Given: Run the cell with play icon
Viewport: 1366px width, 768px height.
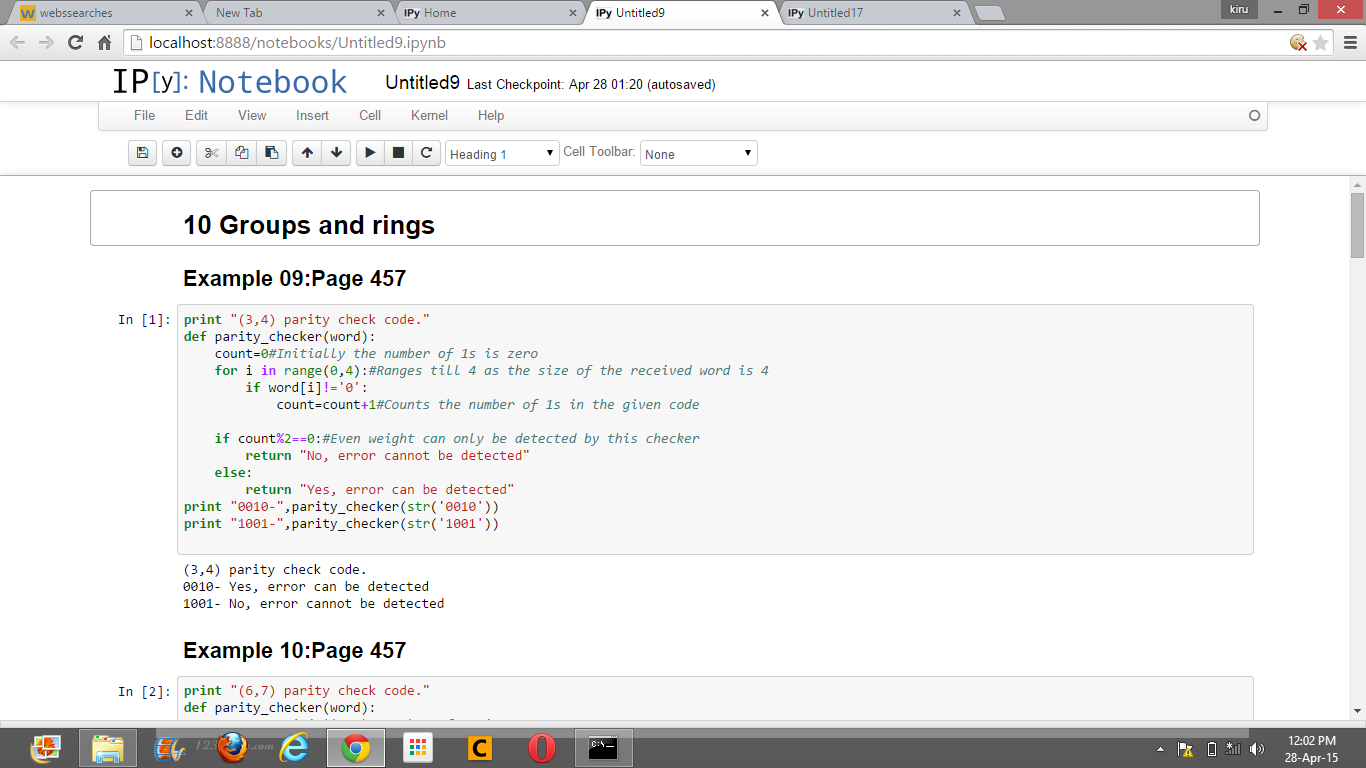Looking at the screenshot, I should click(370, 153).
